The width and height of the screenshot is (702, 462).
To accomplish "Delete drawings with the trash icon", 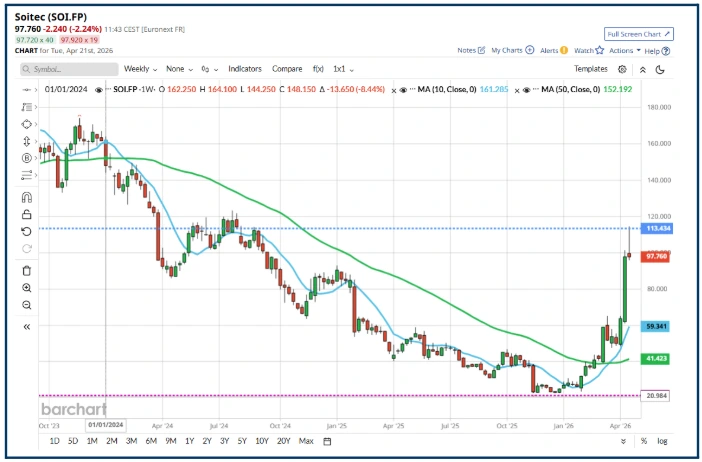I will (27, 271).
